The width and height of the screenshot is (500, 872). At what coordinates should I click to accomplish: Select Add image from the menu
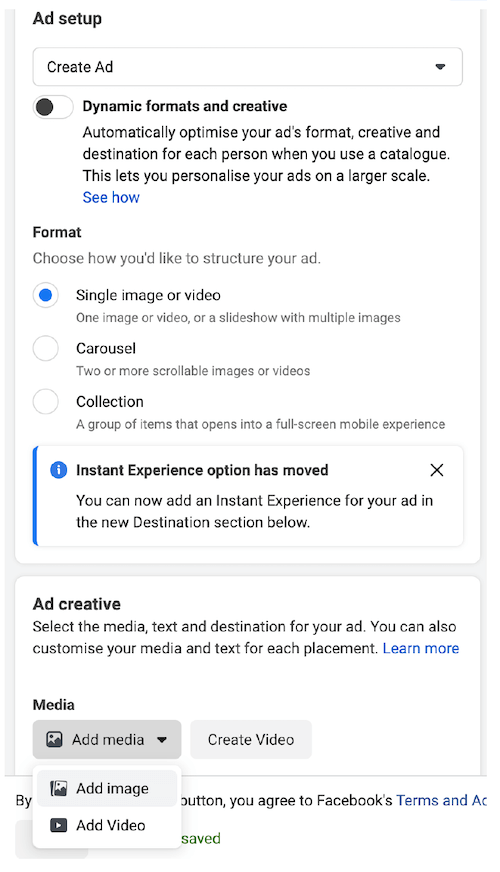107,788
